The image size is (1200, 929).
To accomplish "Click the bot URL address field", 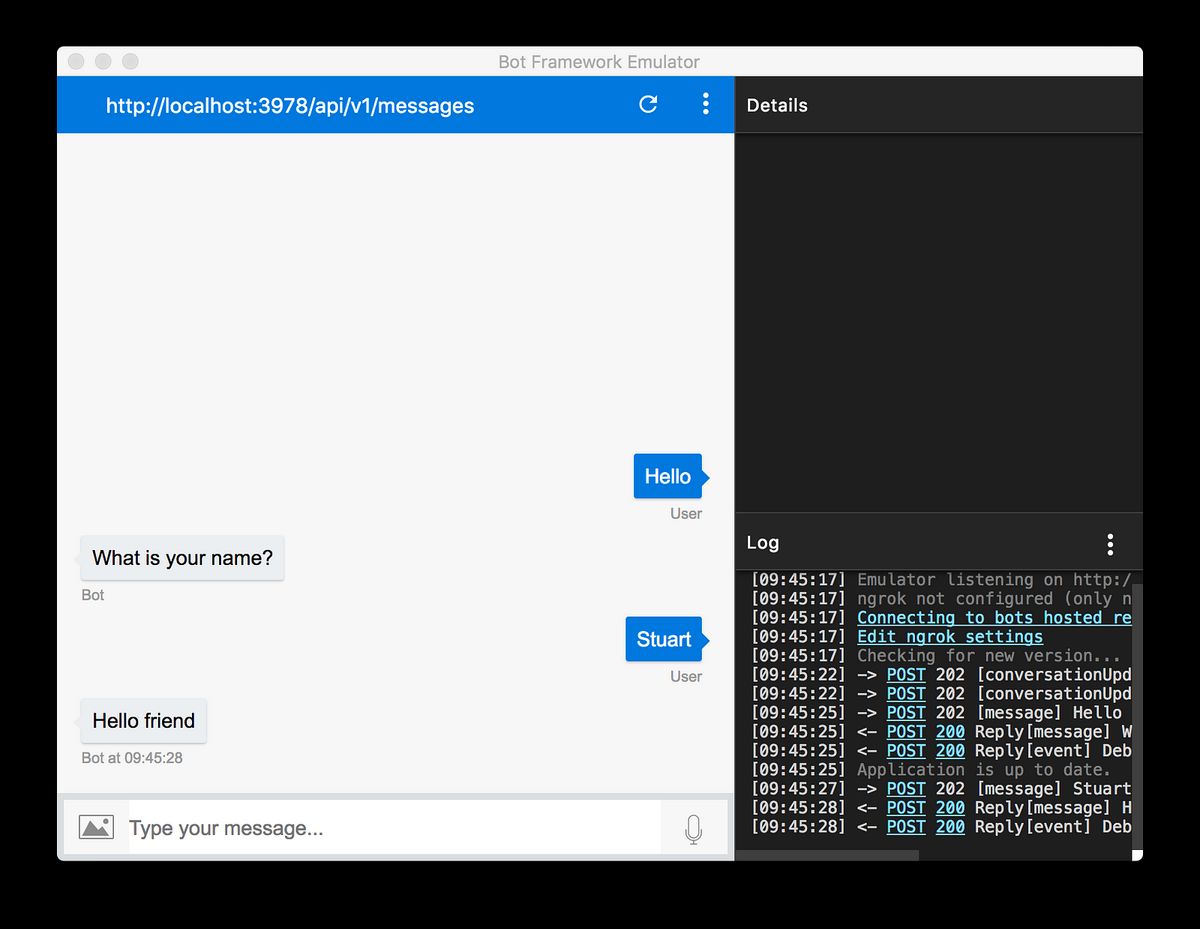I will pyautogui.click(x=290, y=105).
